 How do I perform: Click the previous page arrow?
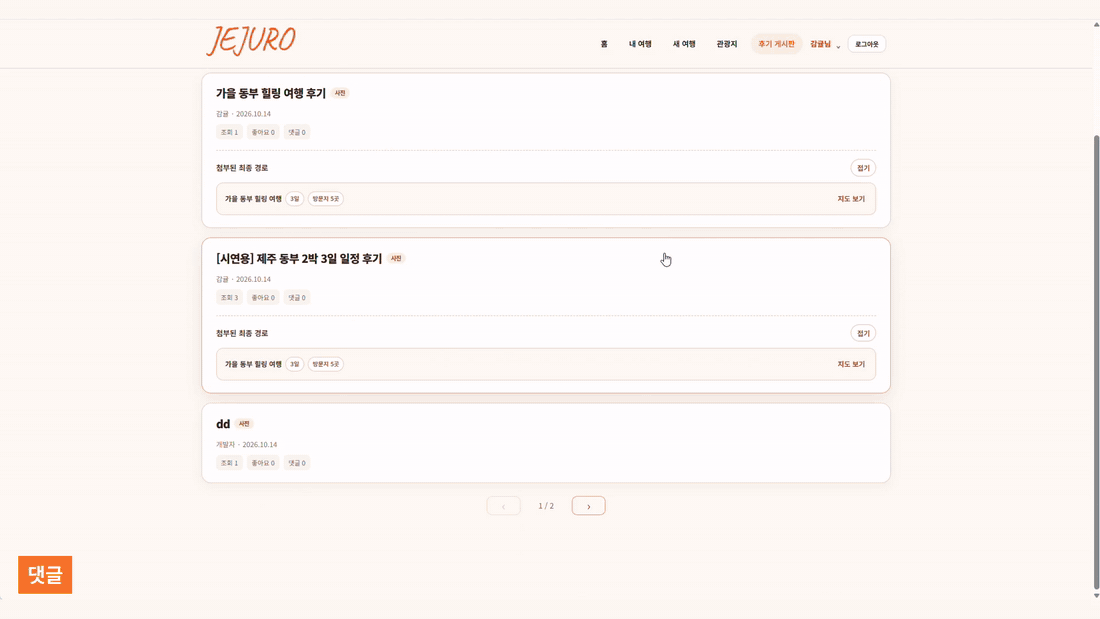tap(504, 506)
